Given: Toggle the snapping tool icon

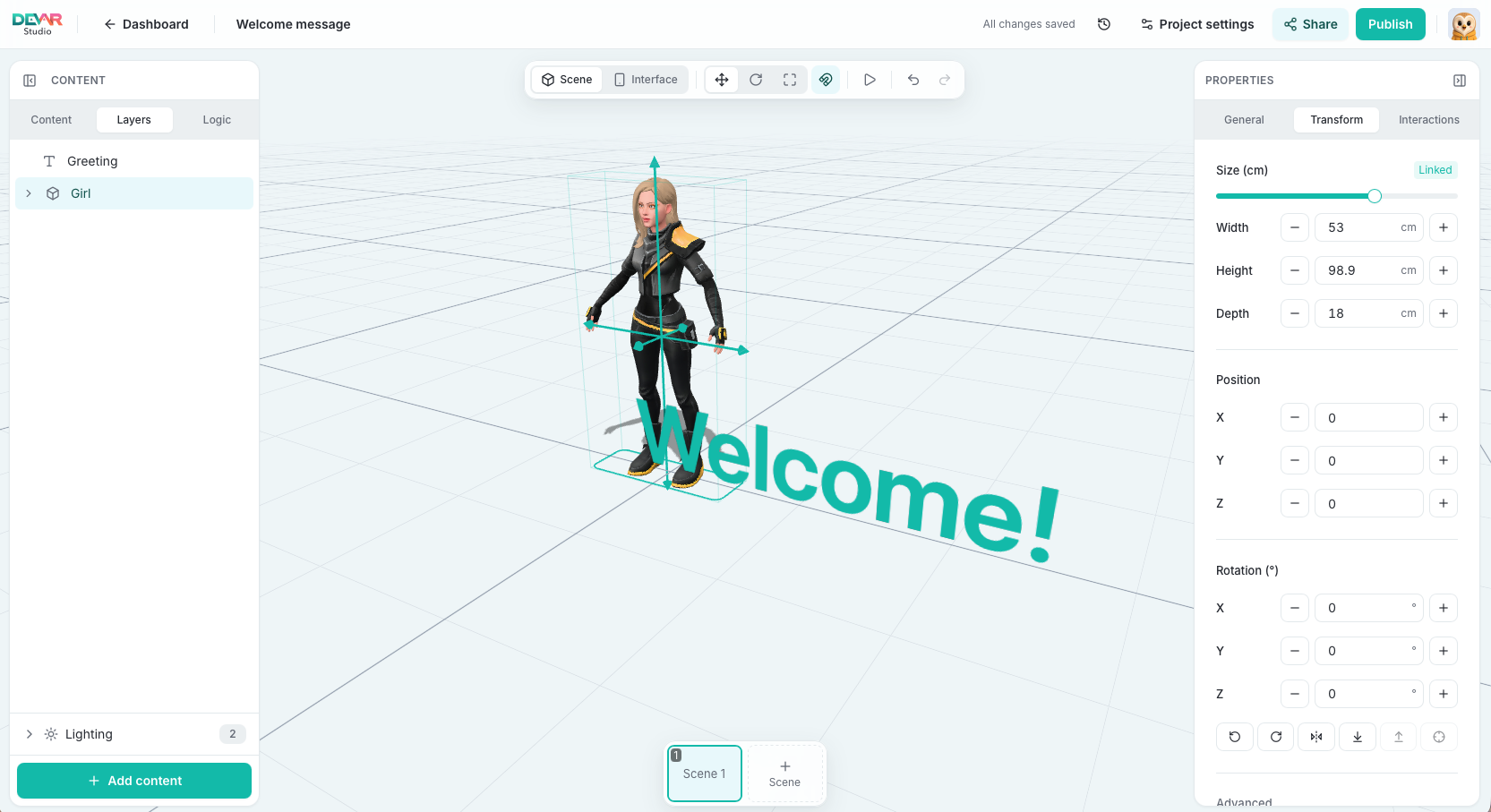Looking at the screenshot, I should point(826,80).
